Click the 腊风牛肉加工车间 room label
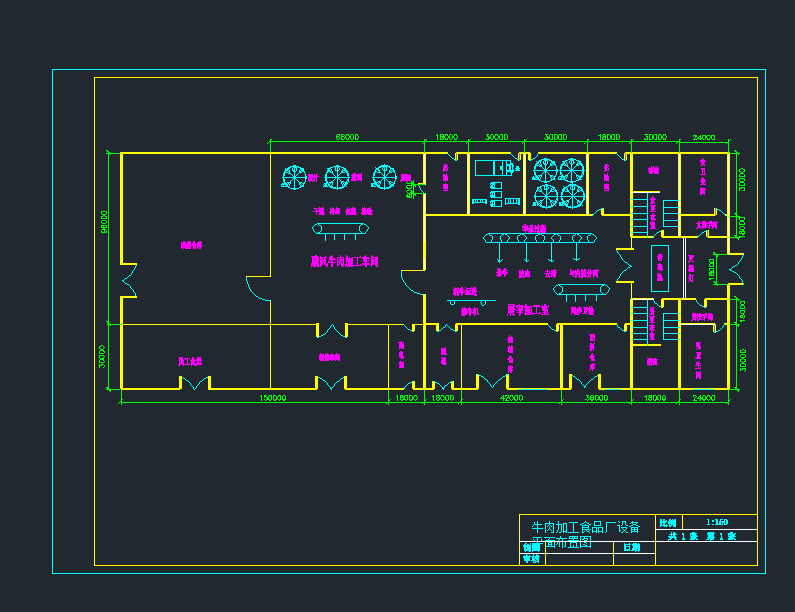 point(343,261)
